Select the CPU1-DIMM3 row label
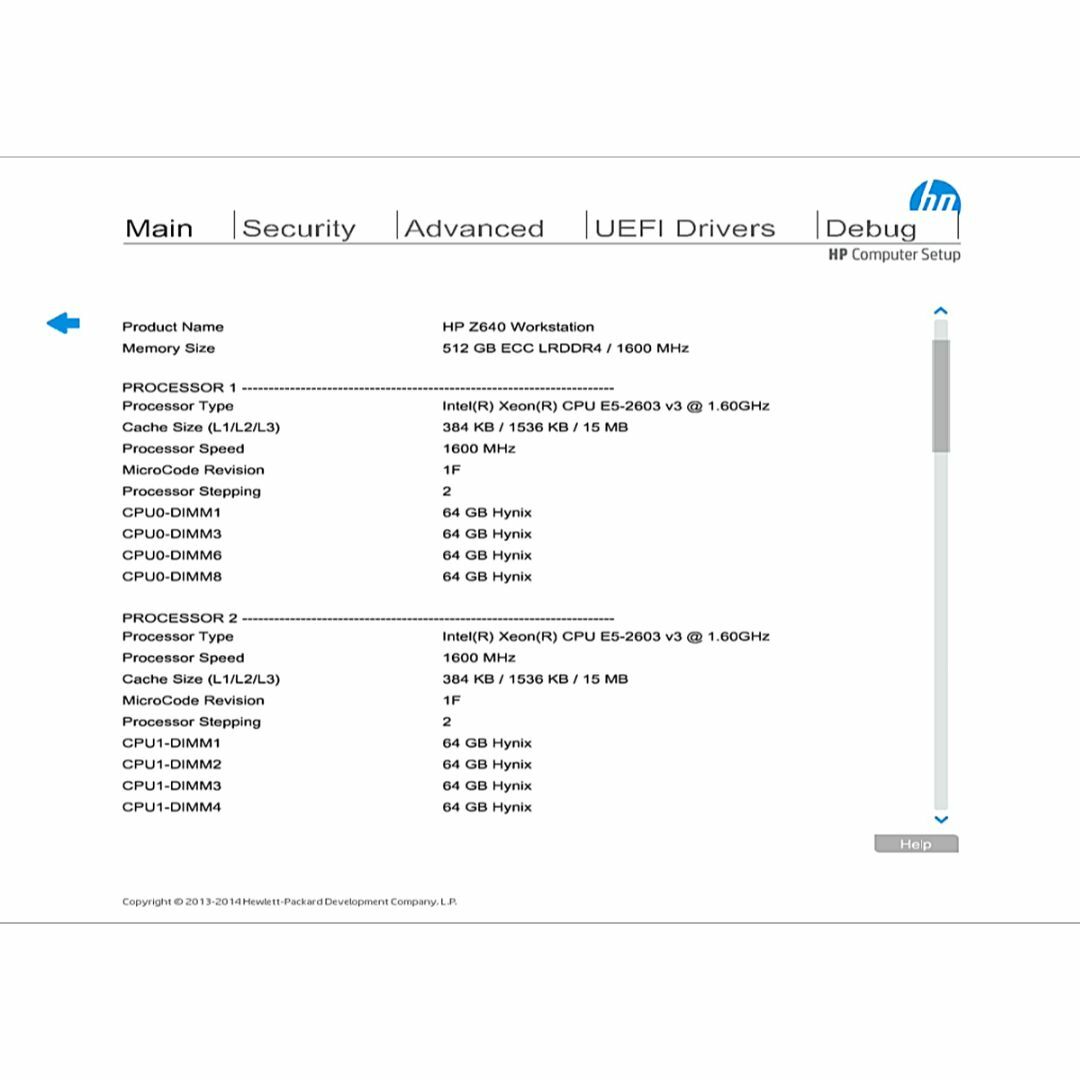Screen dimensions: 1080x1080 coord(172,786)
